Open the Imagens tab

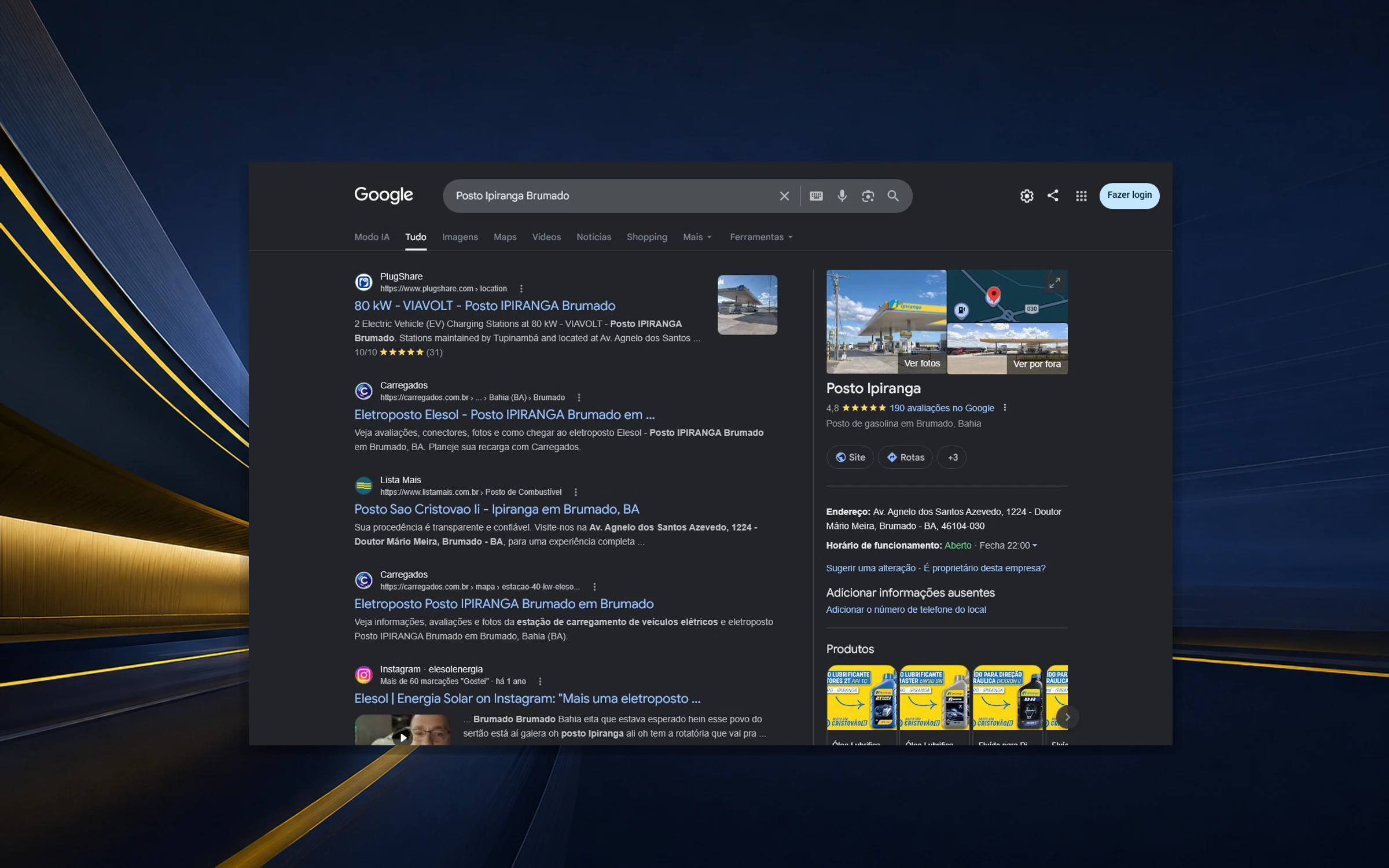pyautogui.click(x=460, y=237)
